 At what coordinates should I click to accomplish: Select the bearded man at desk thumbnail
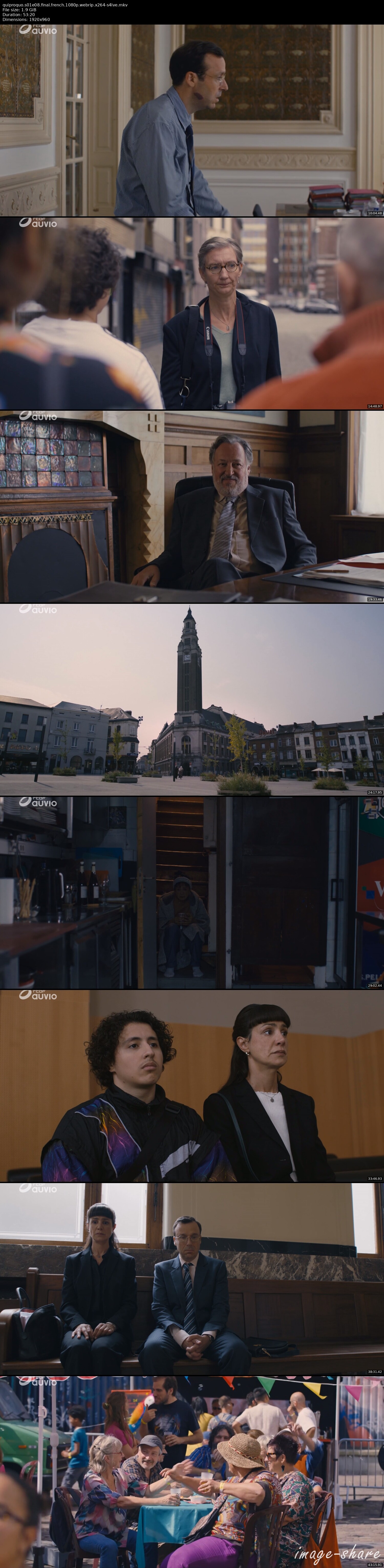tap(192, 506)
